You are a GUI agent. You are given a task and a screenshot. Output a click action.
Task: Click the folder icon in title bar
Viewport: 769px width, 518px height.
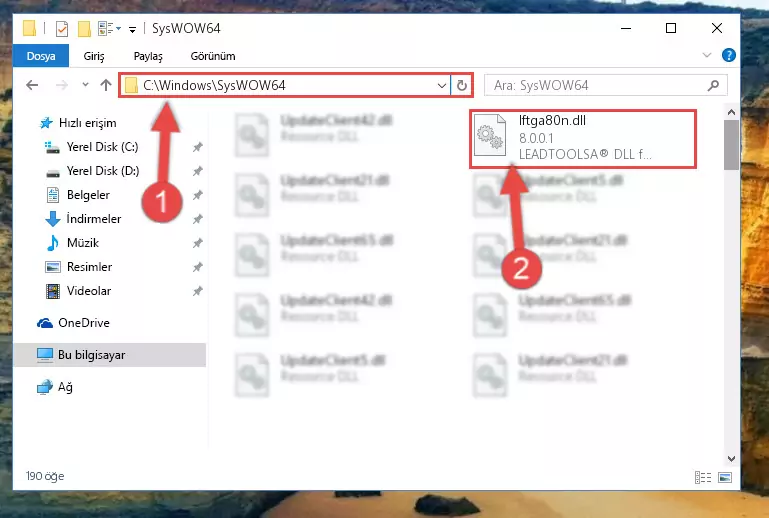point(29,28)
